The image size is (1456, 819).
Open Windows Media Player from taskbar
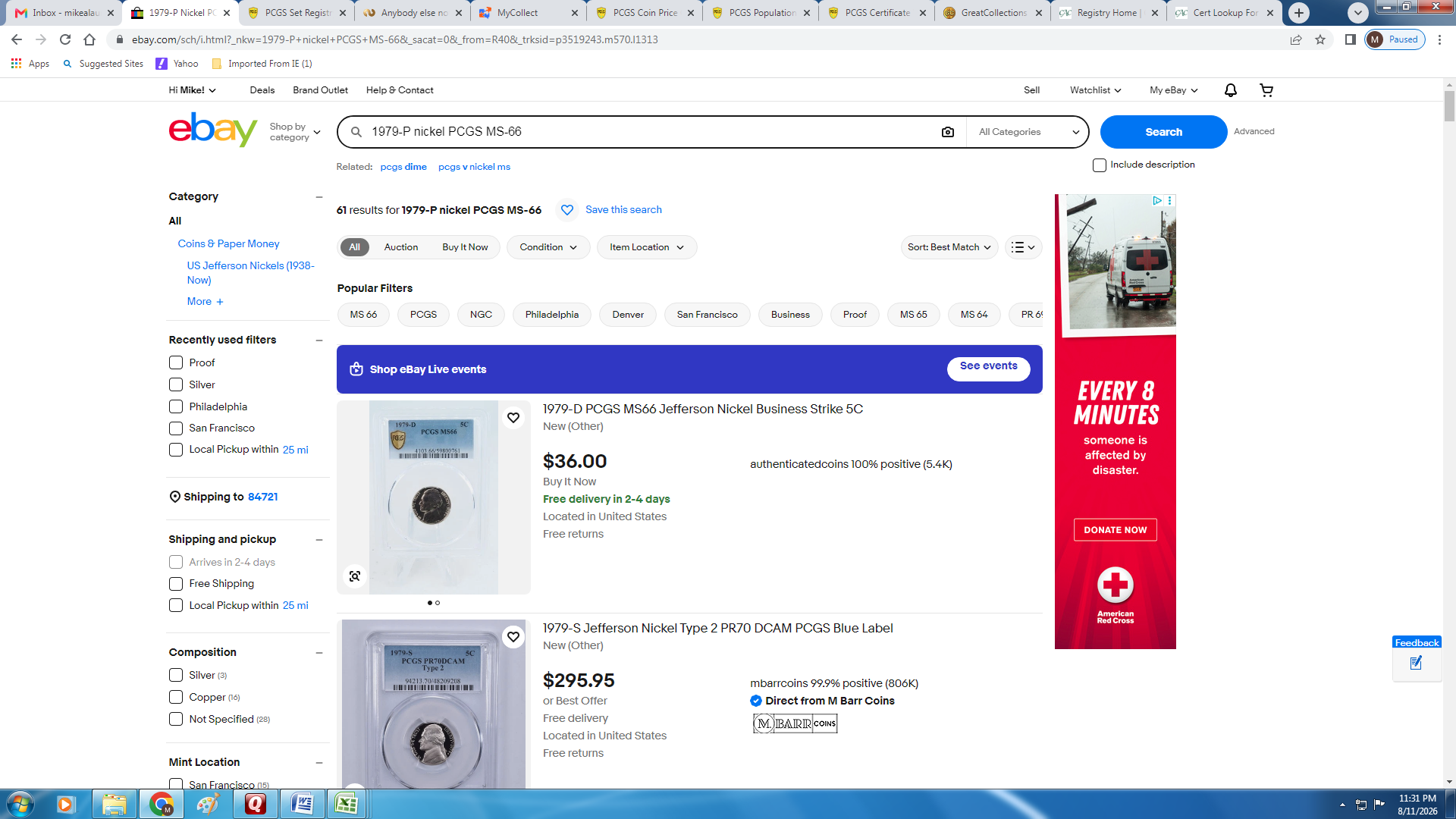coord(64,804)
